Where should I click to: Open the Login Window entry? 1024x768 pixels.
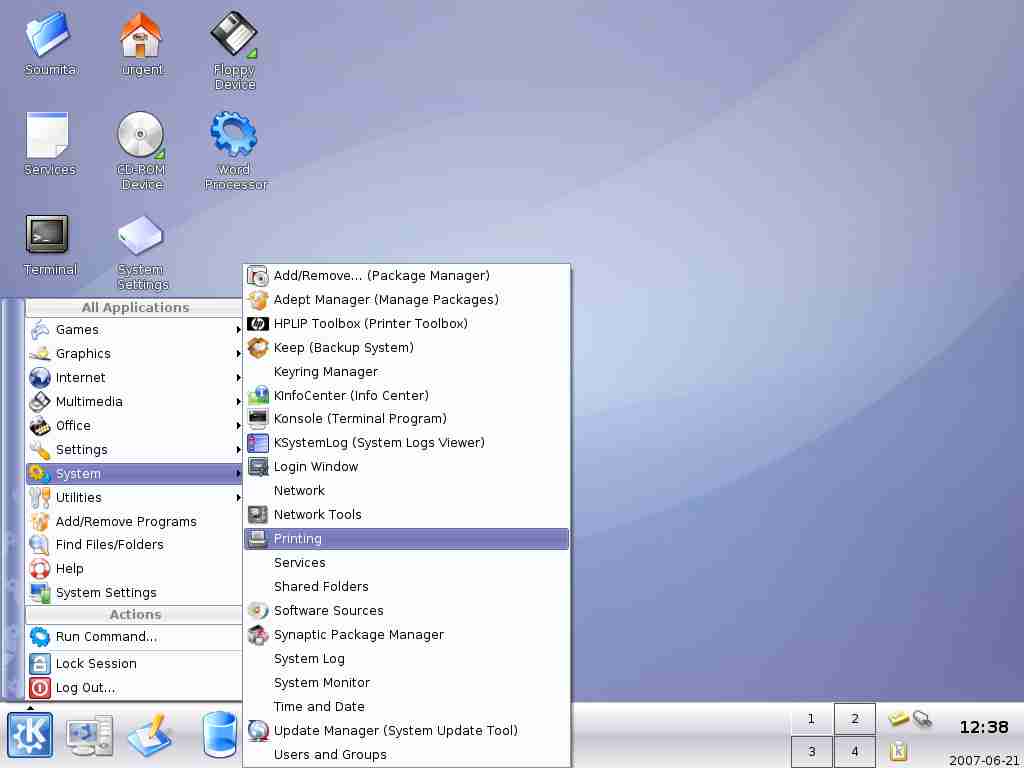point(406,467)
